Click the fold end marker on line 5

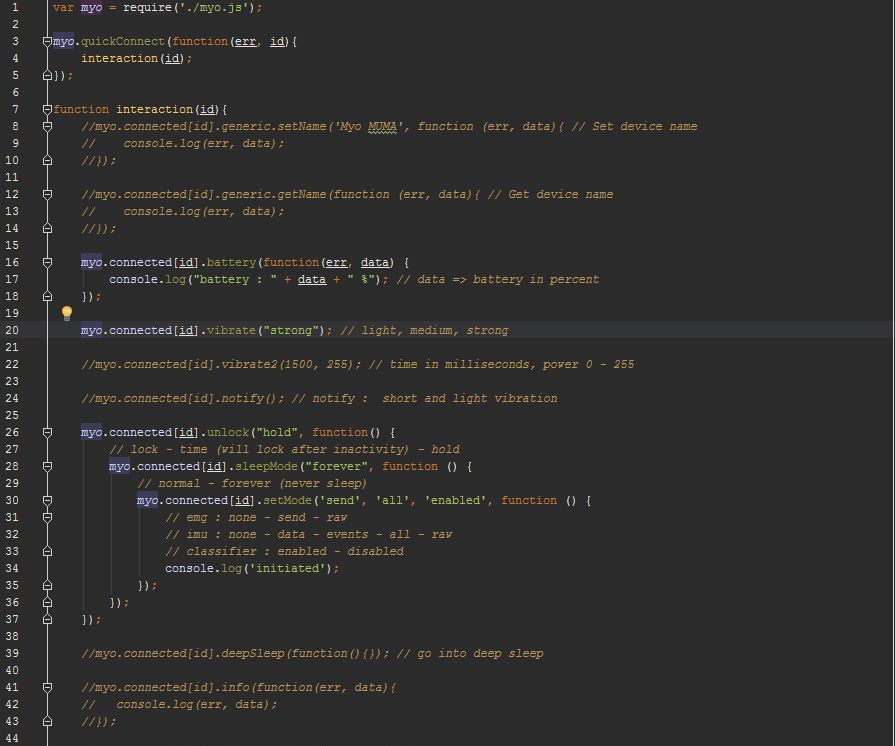(47, 75)
